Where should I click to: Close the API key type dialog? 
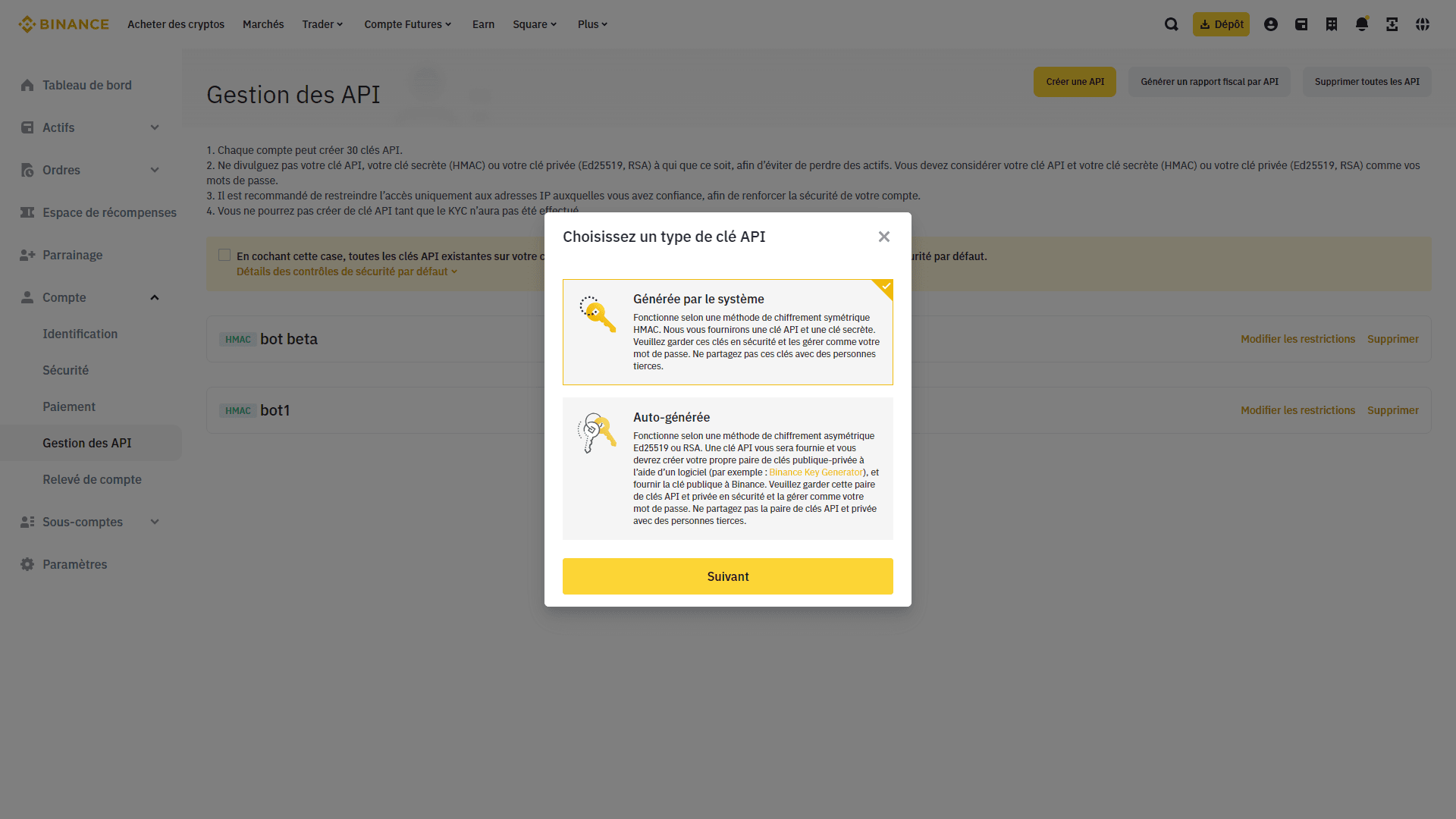tap(884, 237)
